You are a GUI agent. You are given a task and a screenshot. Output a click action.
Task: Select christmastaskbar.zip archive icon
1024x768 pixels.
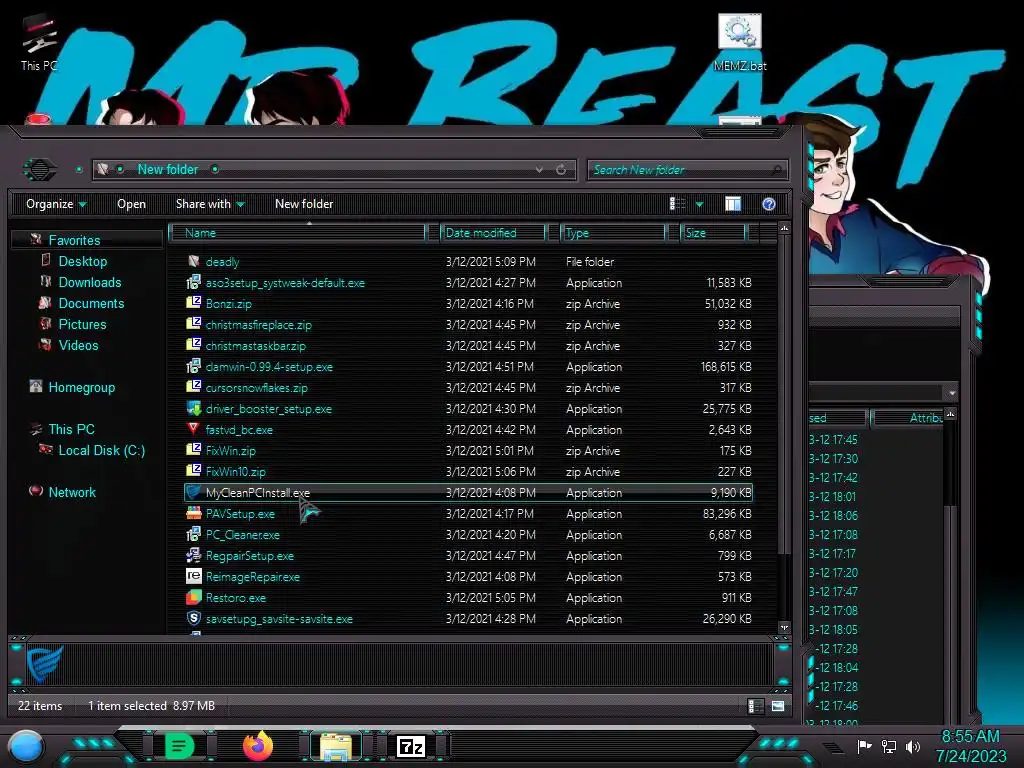point(193,345)
